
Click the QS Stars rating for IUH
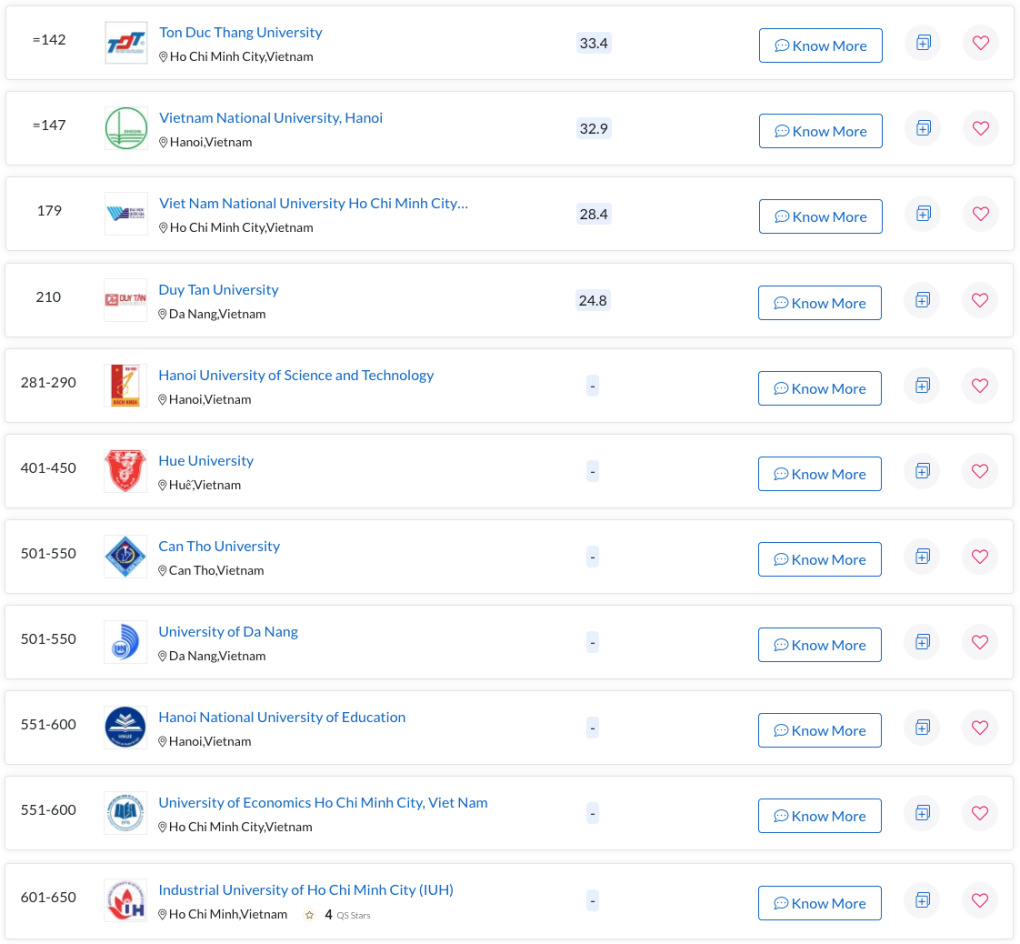pyautogui.click(x=338, y=915)
